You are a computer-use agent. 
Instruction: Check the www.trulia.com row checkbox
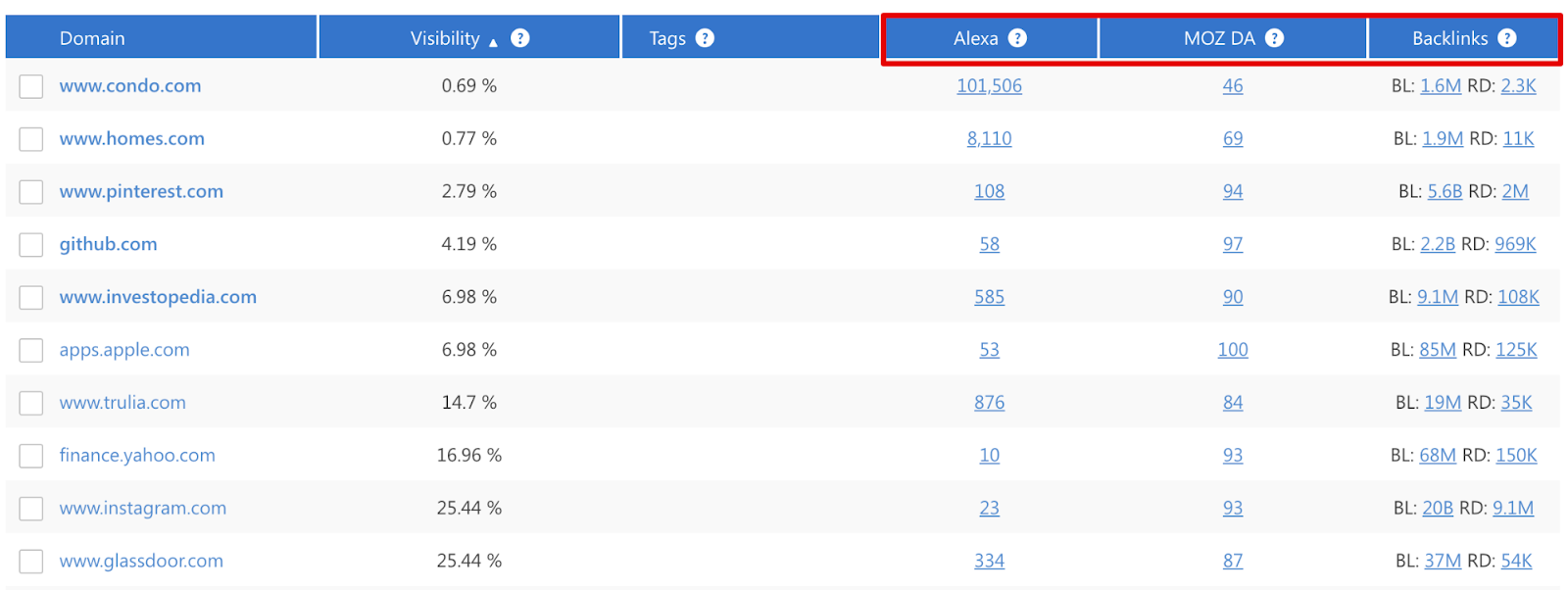[31, 403]
